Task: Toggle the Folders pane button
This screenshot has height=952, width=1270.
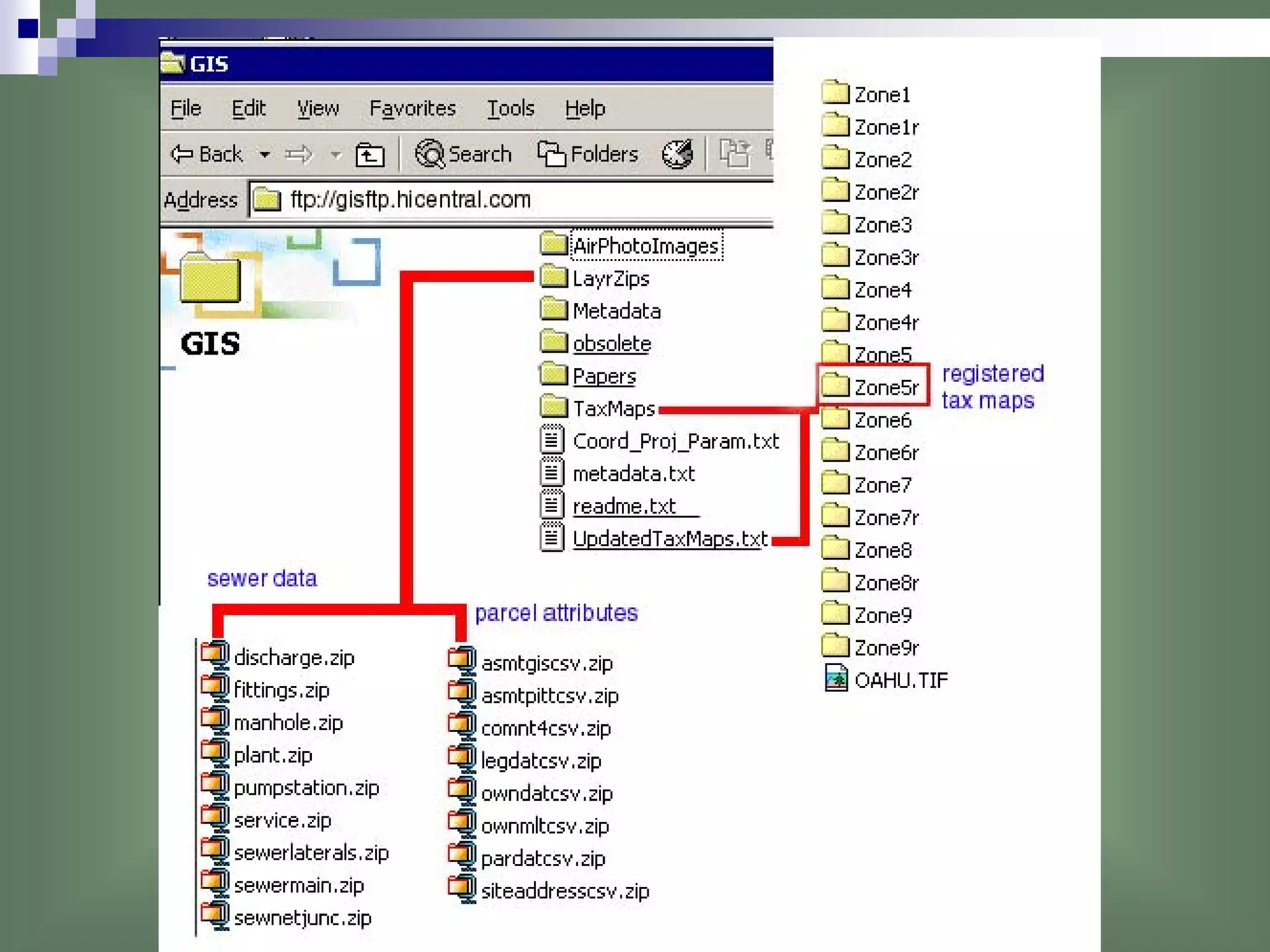Action: (x=587, y=154)
